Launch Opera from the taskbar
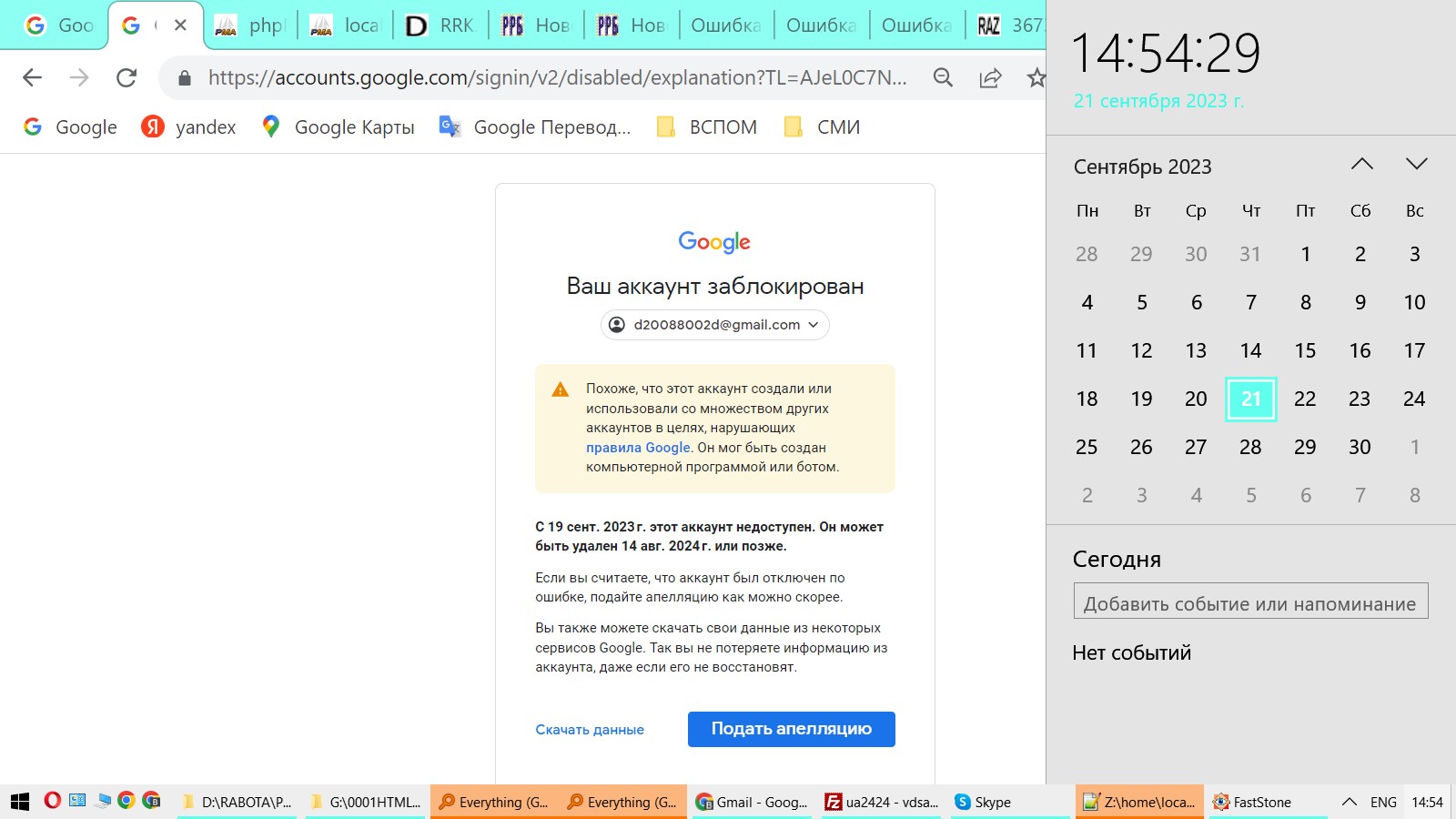1456x819 pixels. coord(53,801)
